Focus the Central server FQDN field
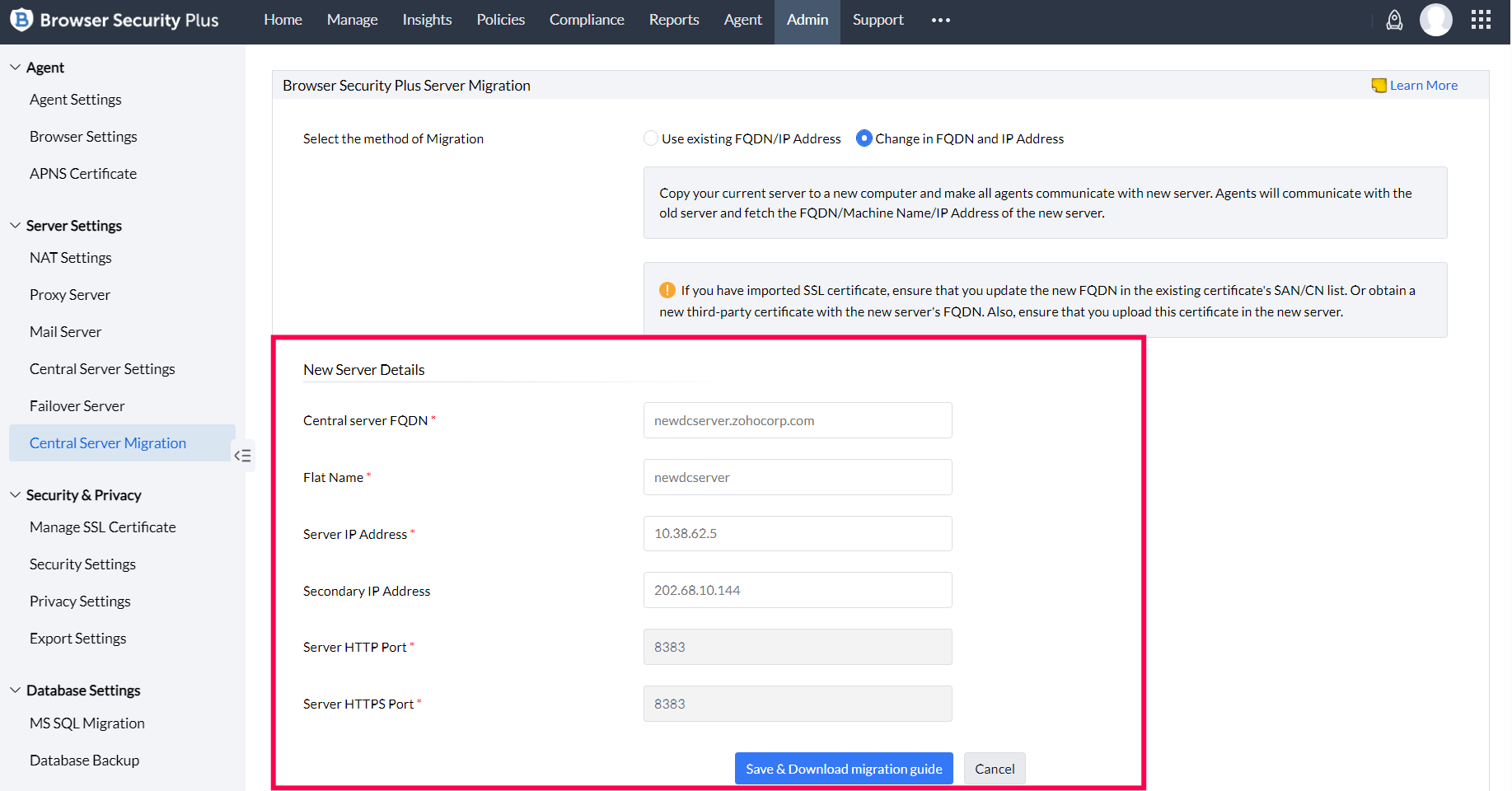 click(x=798, y=420)
